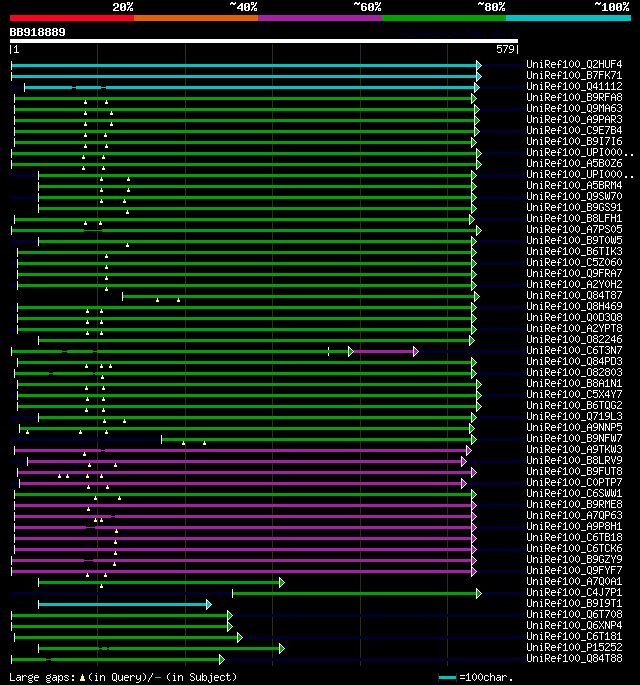Click the UniRef100_B6TQG2 label
The height and width of the screenshot is (685, 640).
pos(574,405)
